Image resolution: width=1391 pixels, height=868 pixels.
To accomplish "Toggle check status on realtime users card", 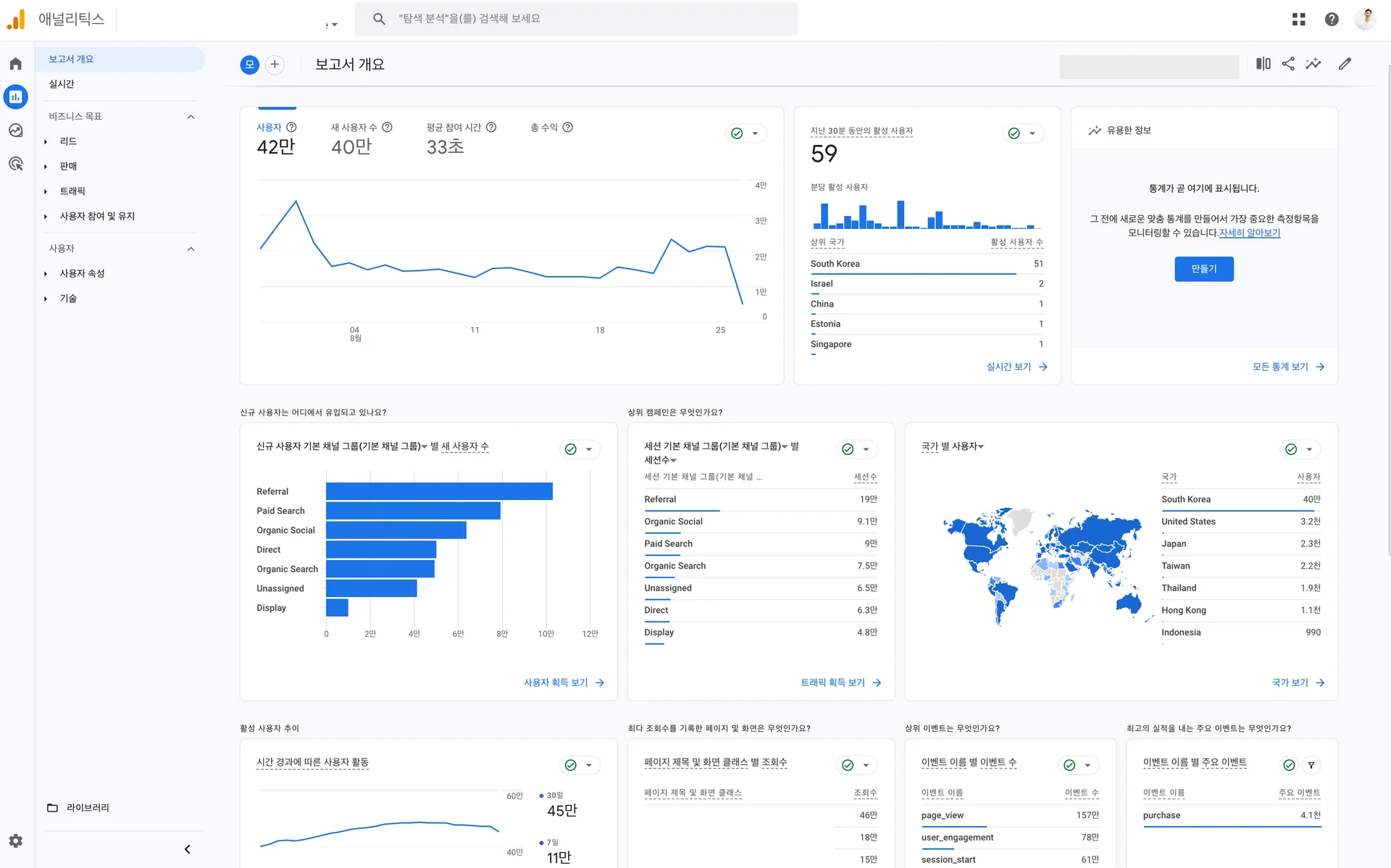I will 1014,133.
